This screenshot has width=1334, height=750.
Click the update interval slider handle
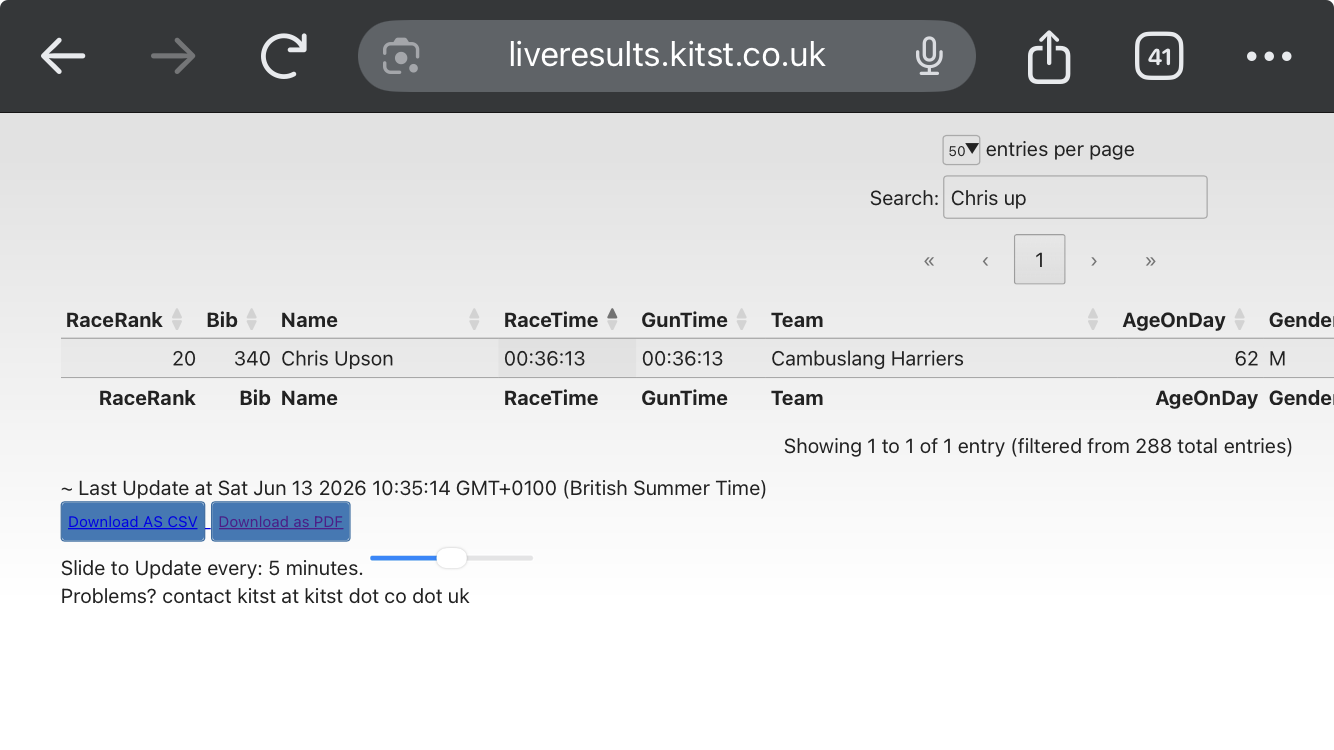tap(452, 558)
